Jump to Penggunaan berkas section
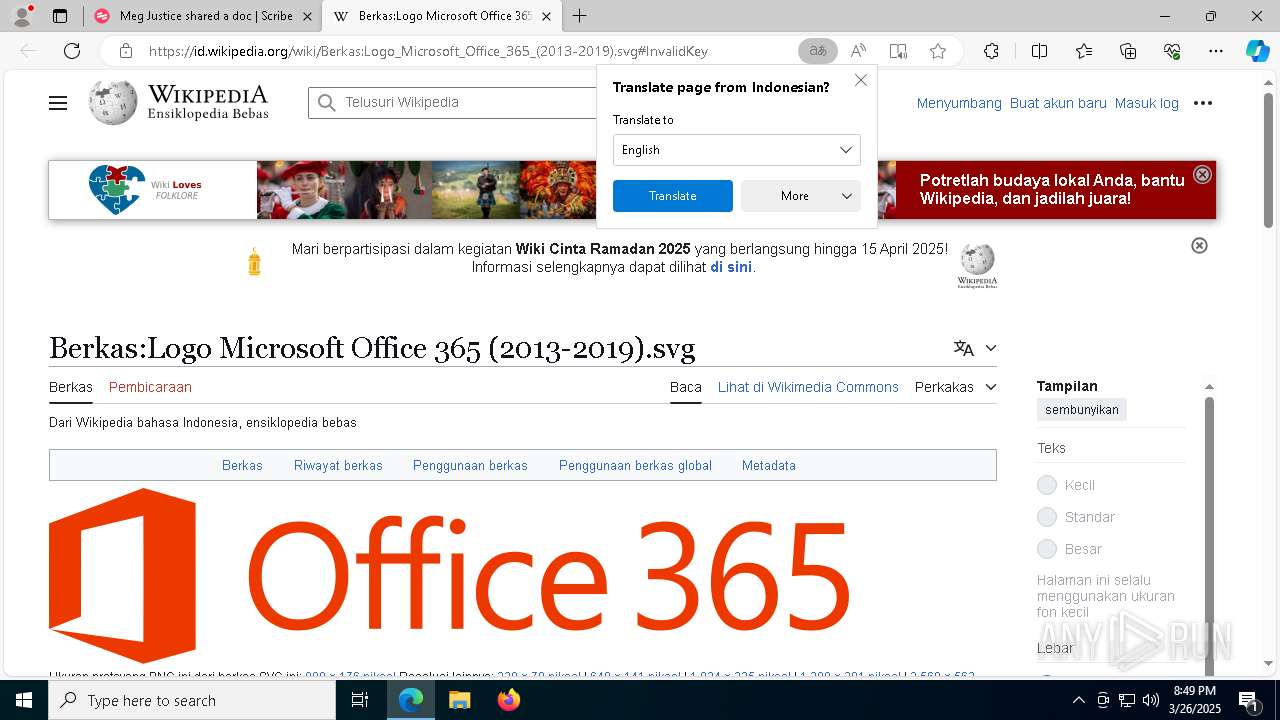 point(470,465)
